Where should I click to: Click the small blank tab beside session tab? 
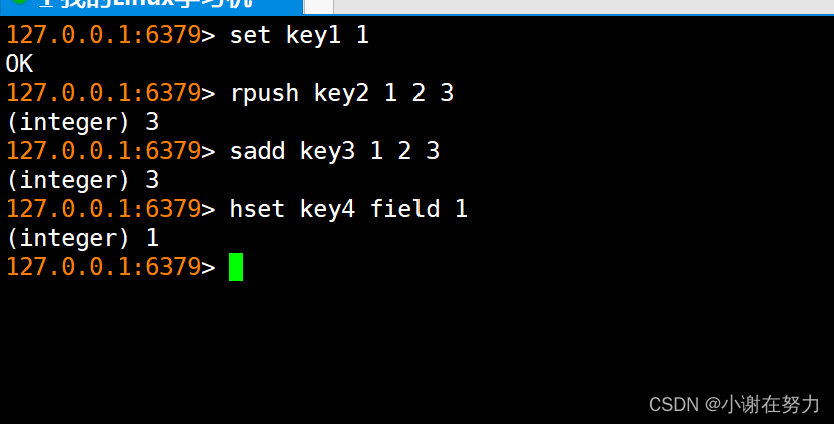[x=318, y=6]
